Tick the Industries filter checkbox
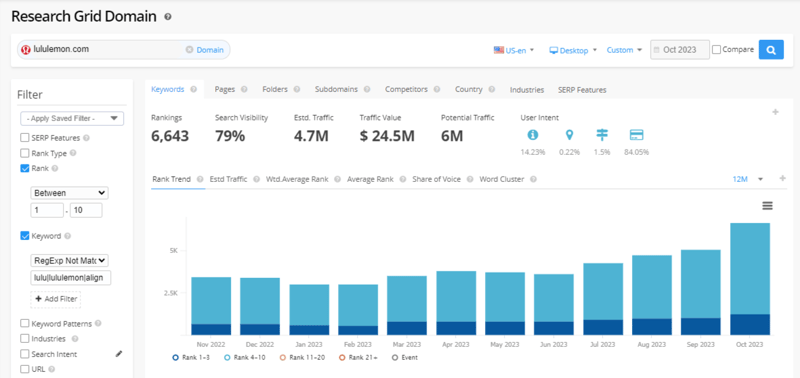The height and width of the screenshot is (378, 800). pyautogui.click(x=24, y=339)
